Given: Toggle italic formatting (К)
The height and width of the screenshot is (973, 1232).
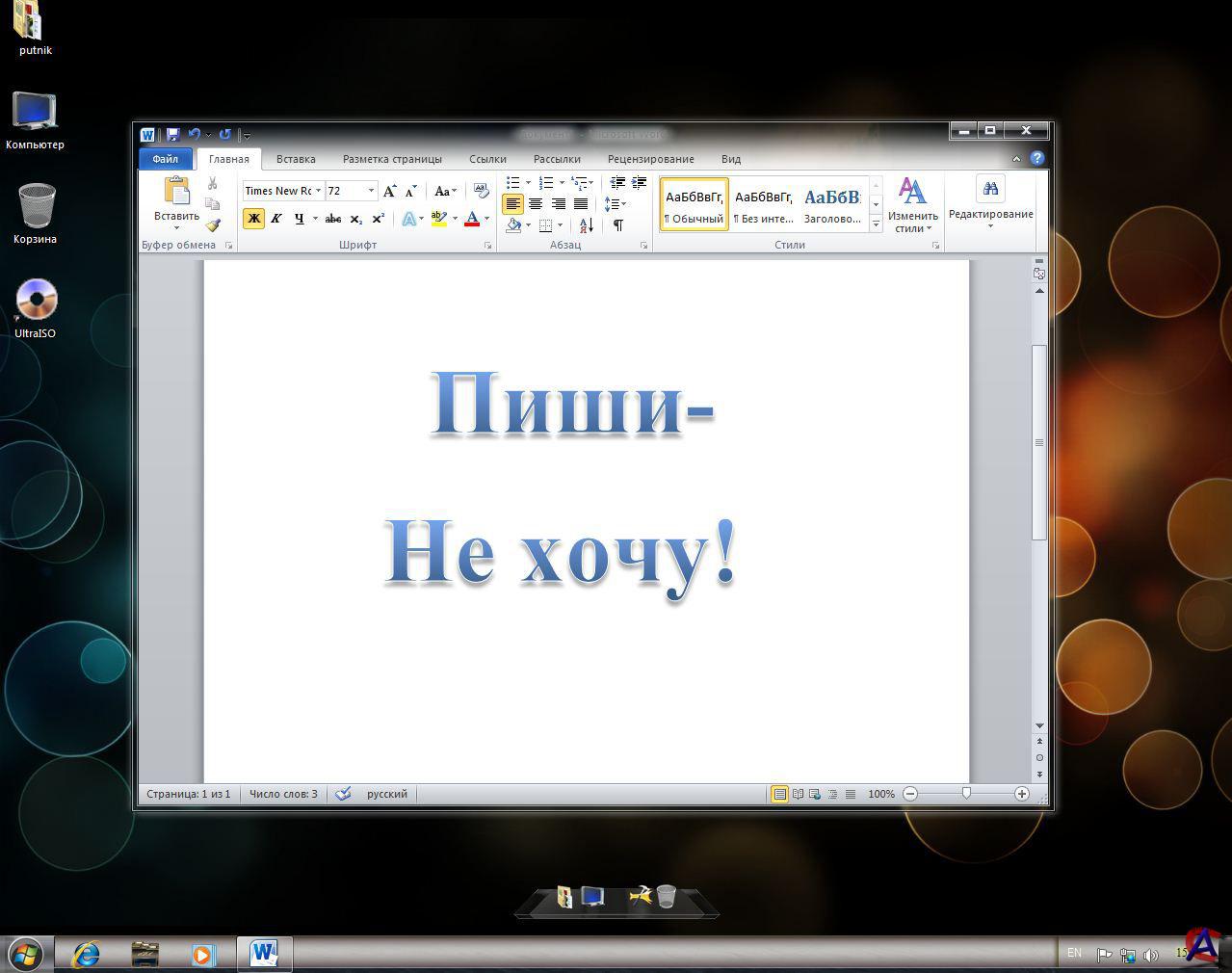Looking at the screenshot, I should click(275, 219).
